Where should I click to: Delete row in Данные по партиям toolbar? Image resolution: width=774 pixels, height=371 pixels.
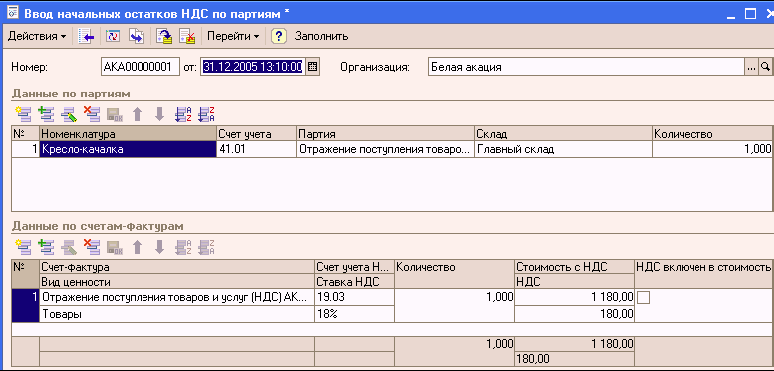point(92,114)
